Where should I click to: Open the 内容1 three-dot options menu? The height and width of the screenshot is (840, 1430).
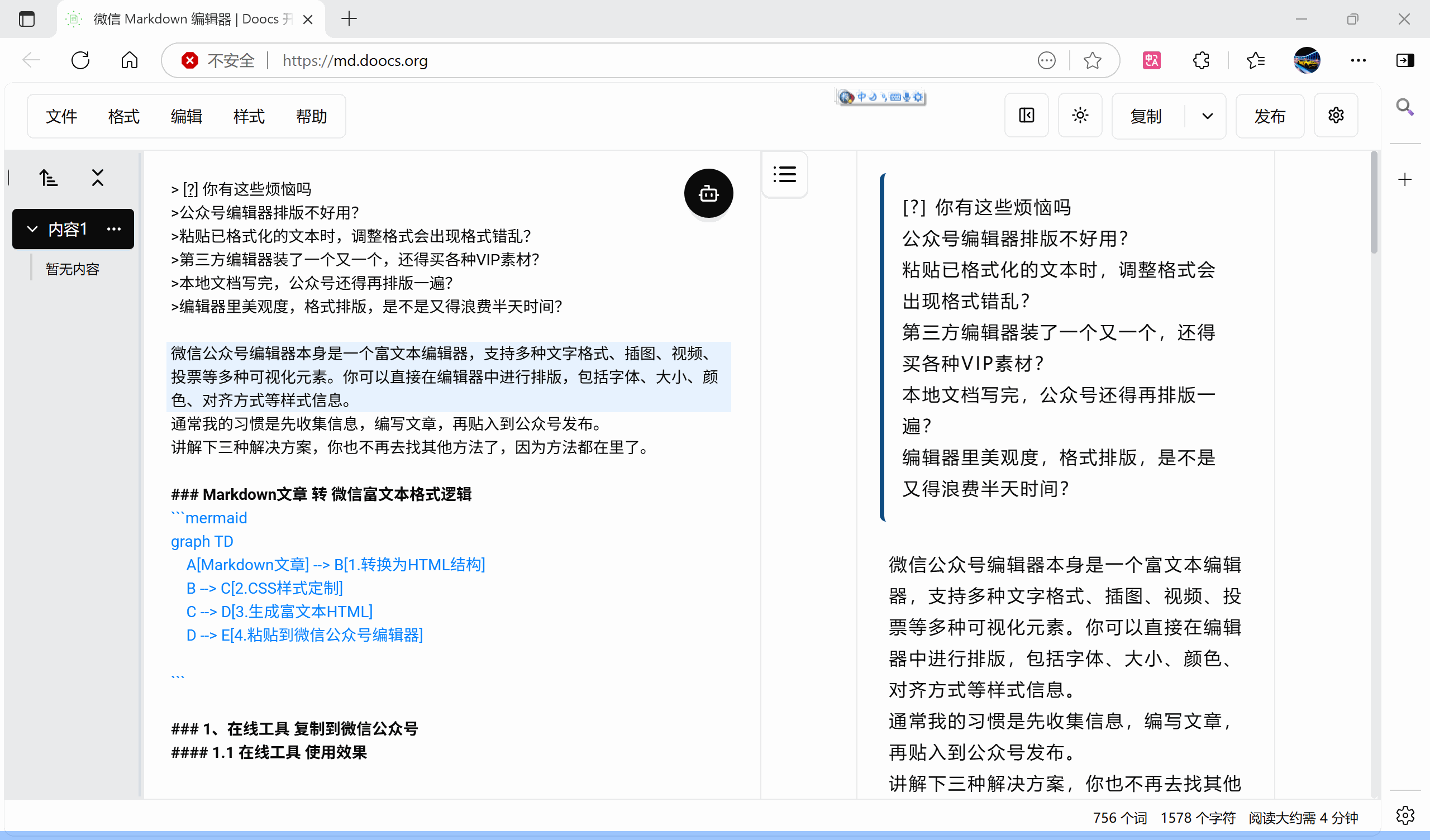(x=114, y=230)
